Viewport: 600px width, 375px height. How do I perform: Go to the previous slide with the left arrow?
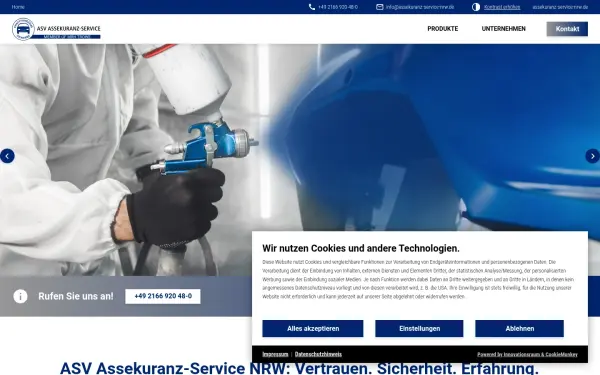[7, 156]
